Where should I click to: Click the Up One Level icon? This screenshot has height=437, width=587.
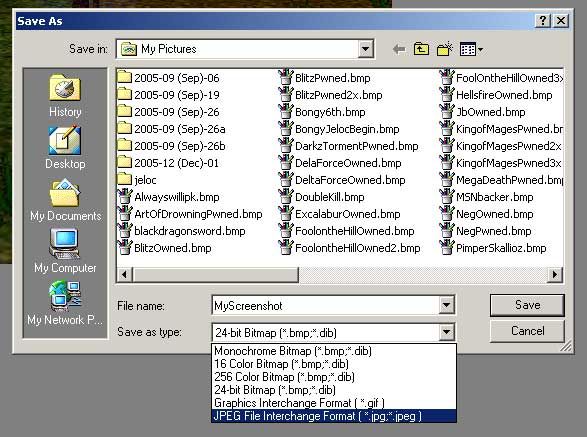tap(421, 49)
